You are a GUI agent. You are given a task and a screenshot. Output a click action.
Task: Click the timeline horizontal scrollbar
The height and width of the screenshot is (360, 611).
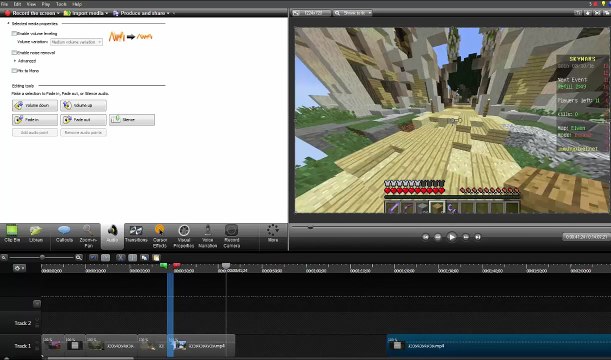coord(90,358)
